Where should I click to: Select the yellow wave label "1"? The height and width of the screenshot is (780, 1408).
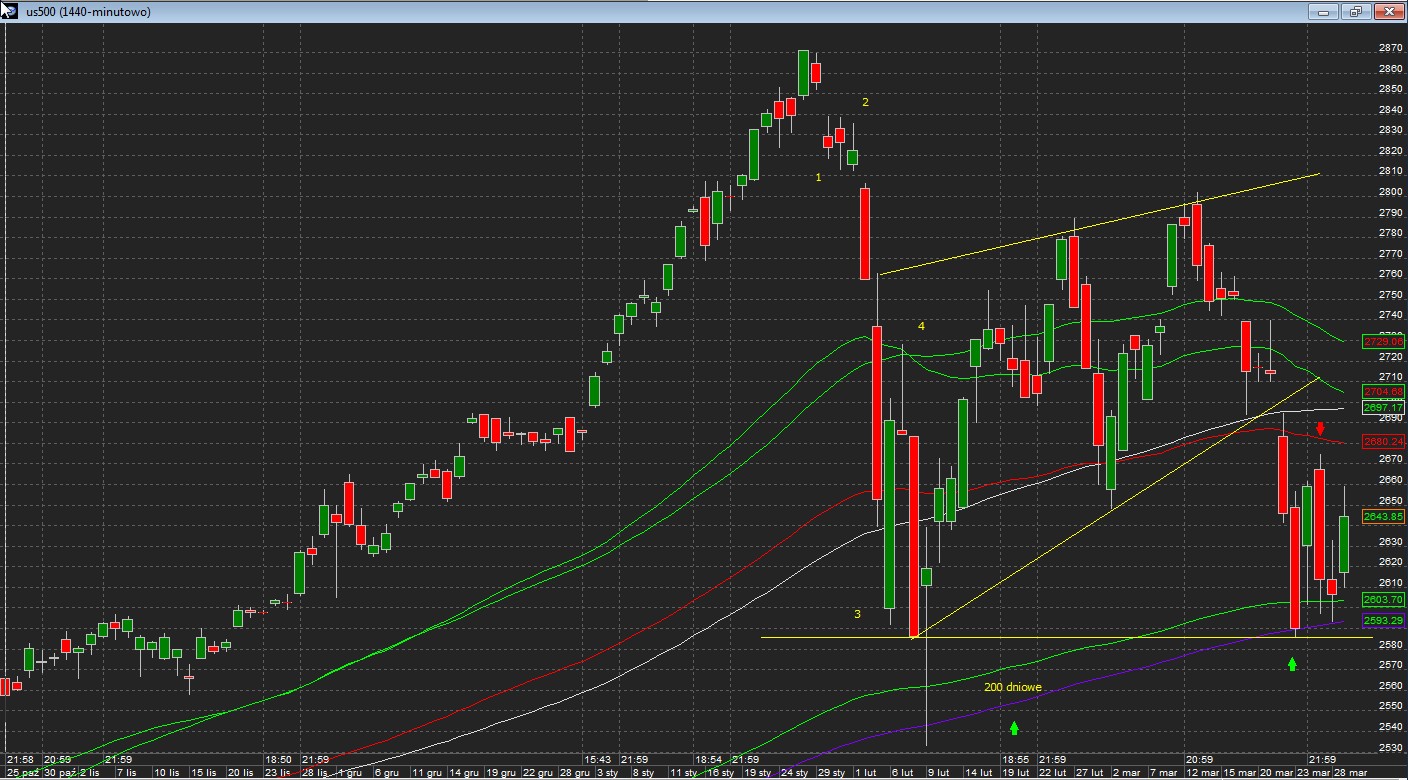click(x=819, y=177)
